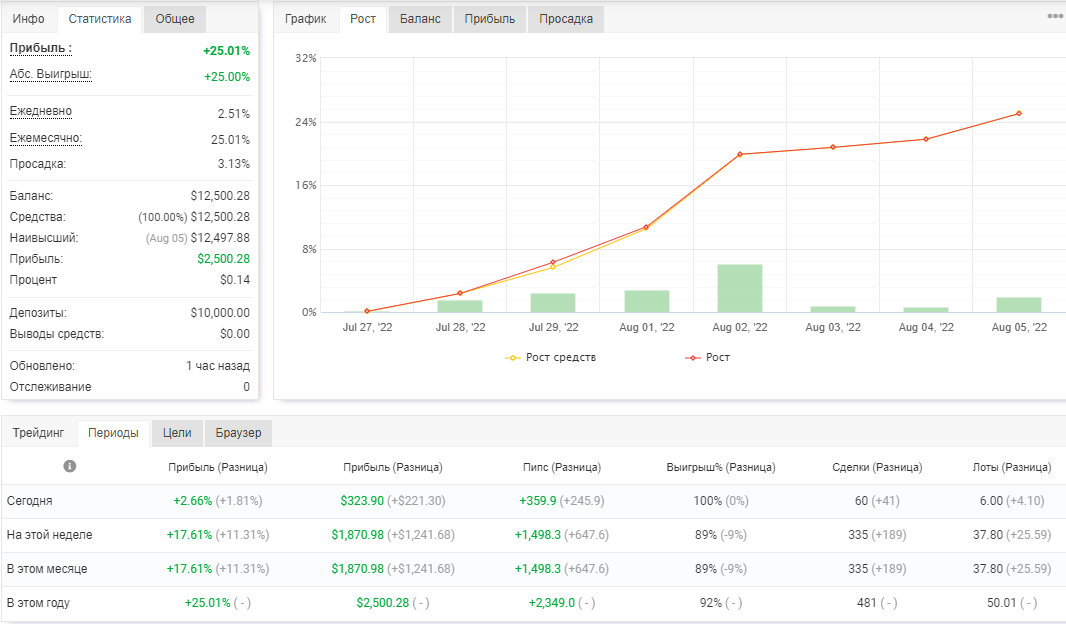The image size is (1066, 624).
Task: Click the Jul 27 growth data point
Action: pos(367,311)
